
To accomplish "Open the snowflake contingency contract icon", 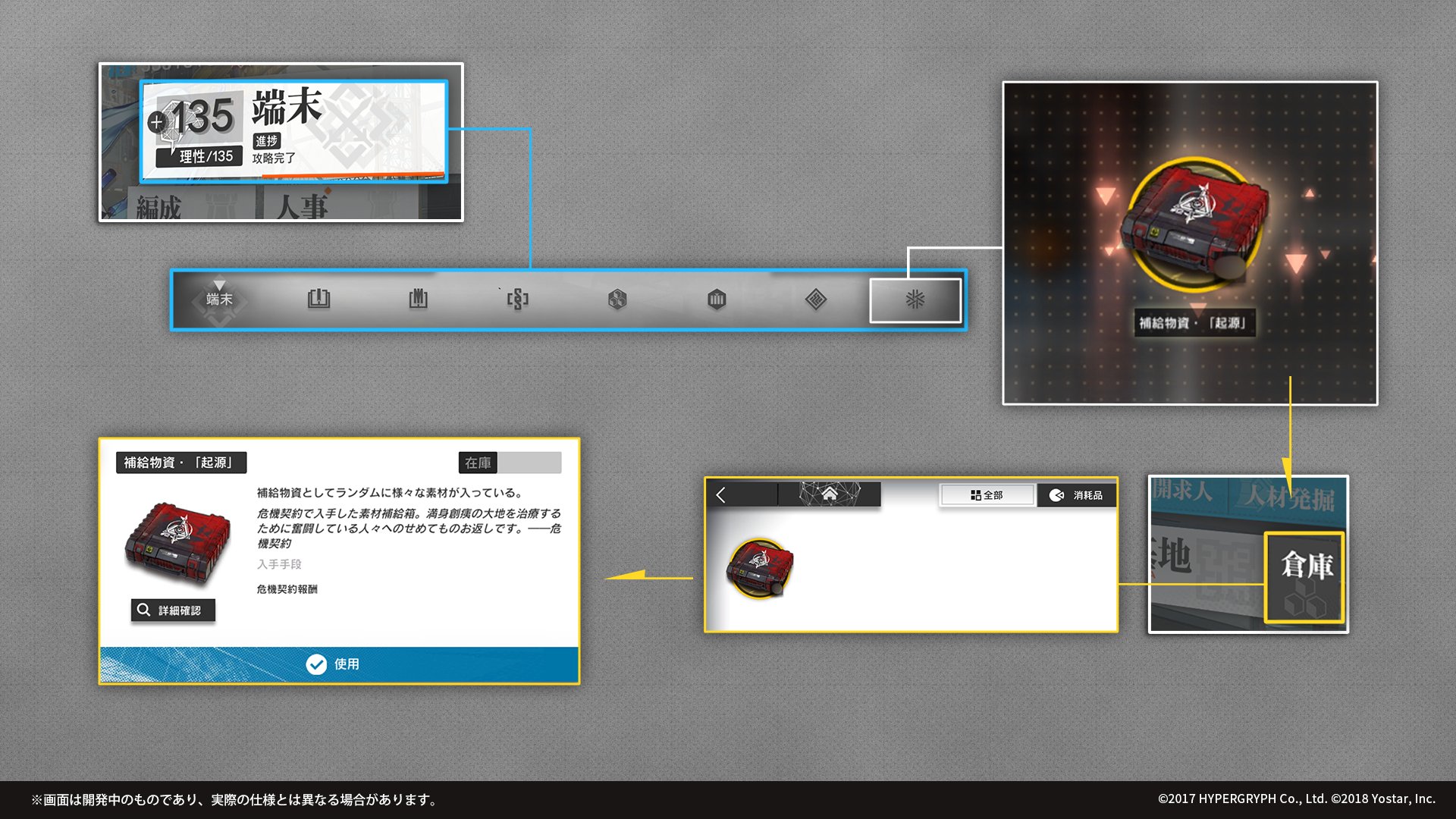I will [x=915, y=300].
